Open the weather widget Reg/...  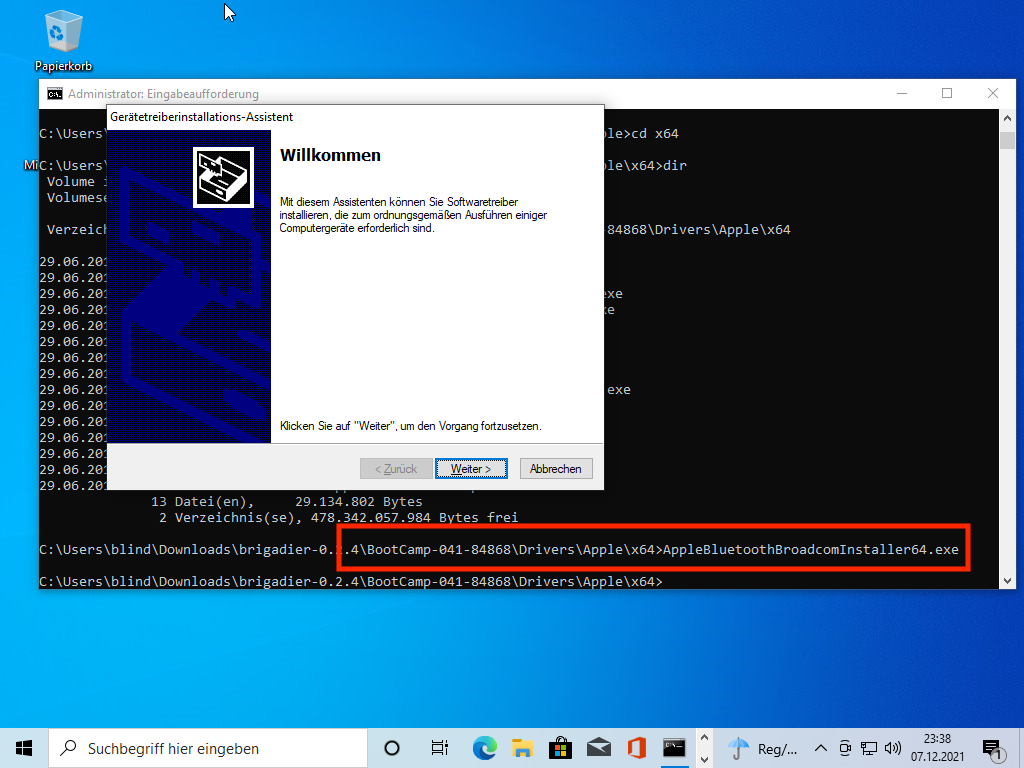[x=762, y=748]
